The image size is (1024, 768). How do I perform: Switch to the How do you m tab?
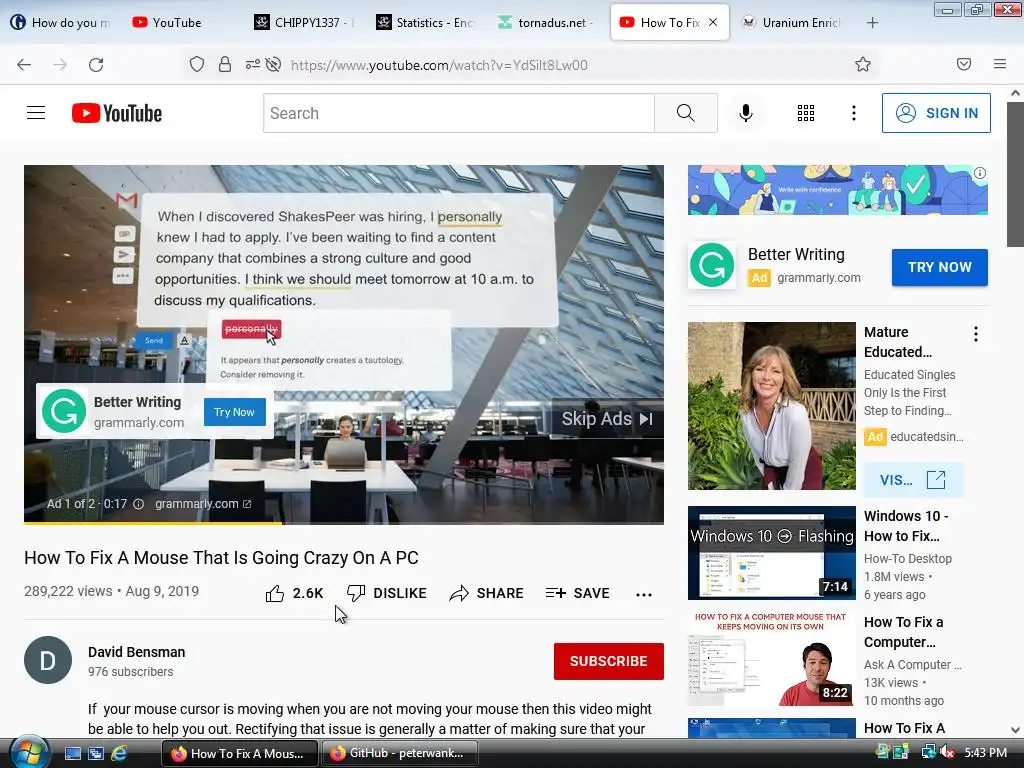click(x=62, y=23)
